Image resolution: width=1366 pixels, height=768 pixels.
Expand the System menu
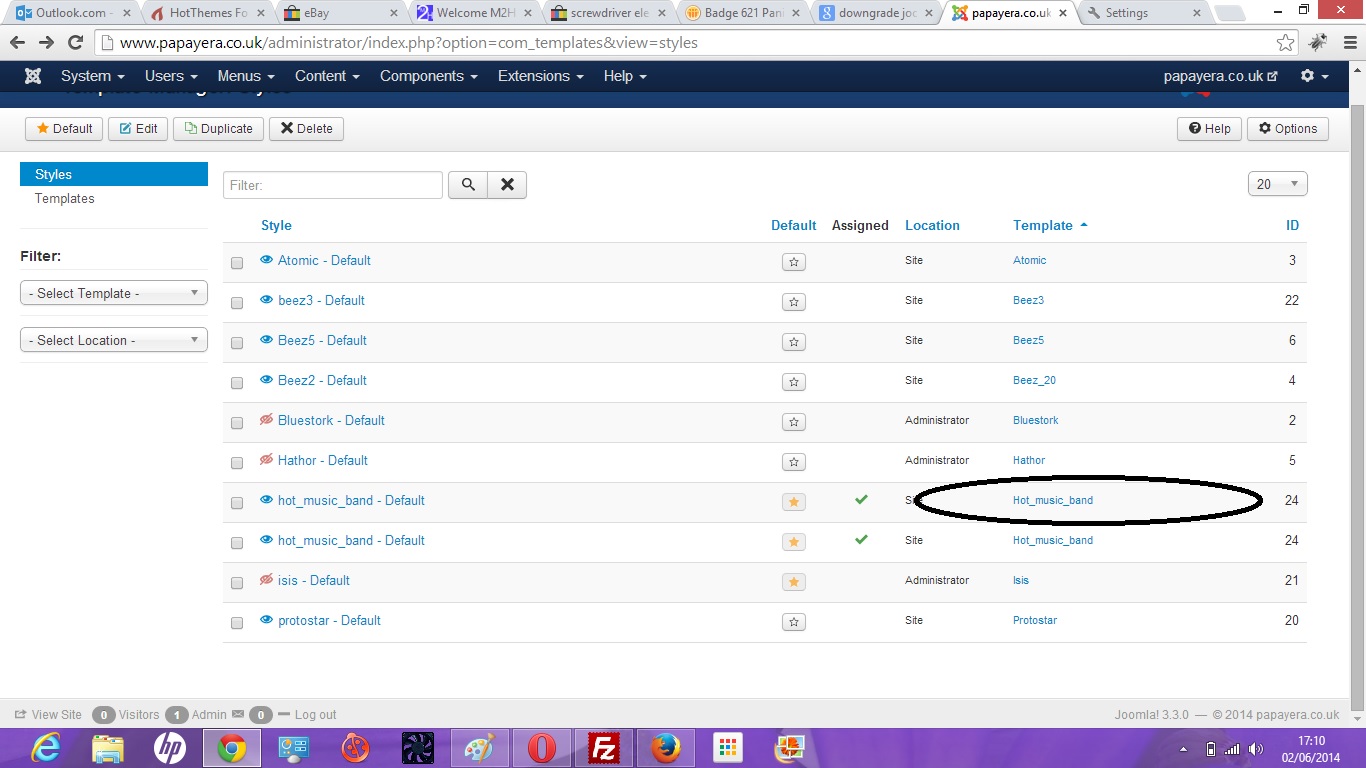pos(92,76)
